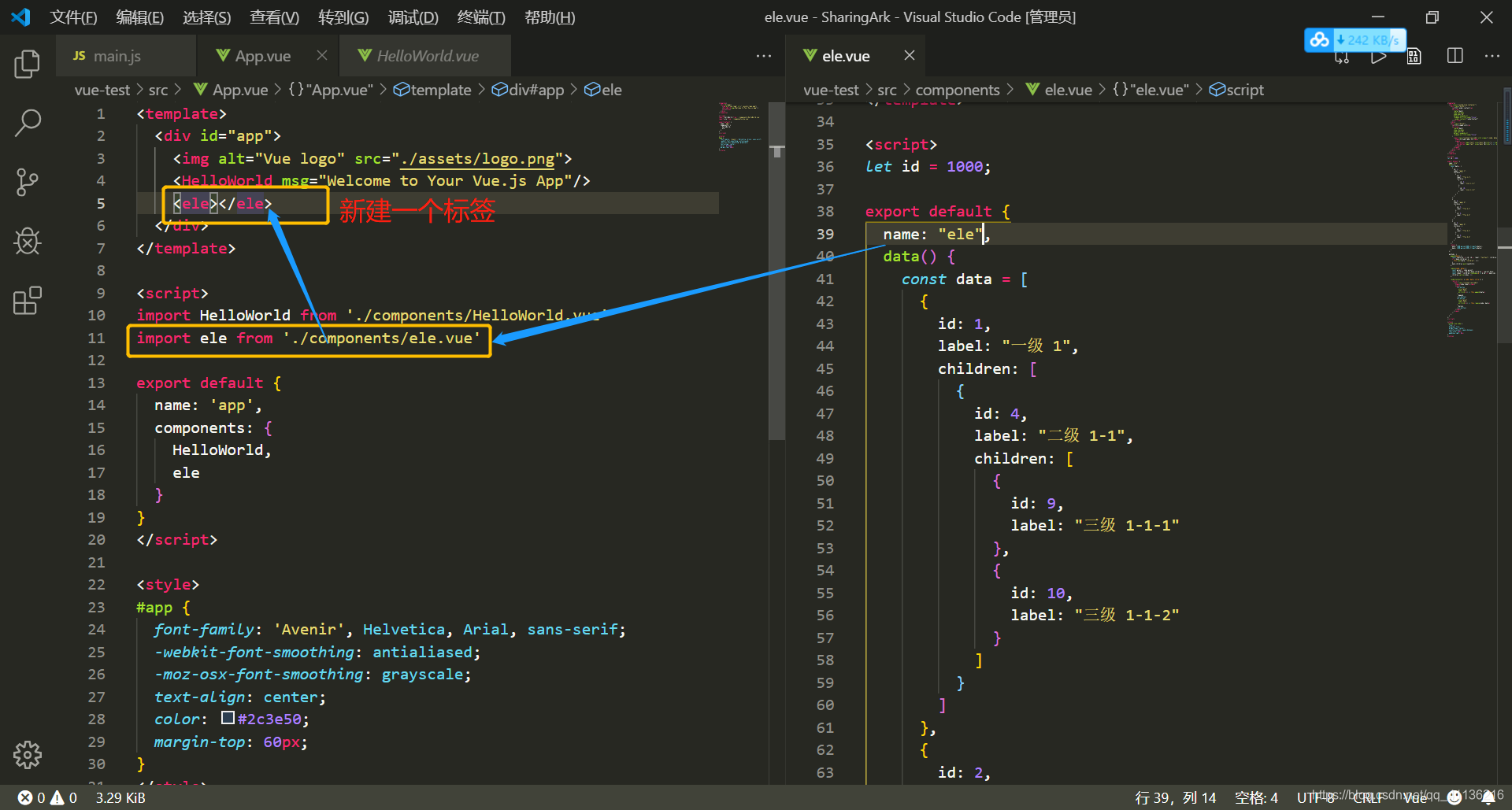Click Vue language mode in status bar
The image size is (1512, 810).
pos(1415,797)
